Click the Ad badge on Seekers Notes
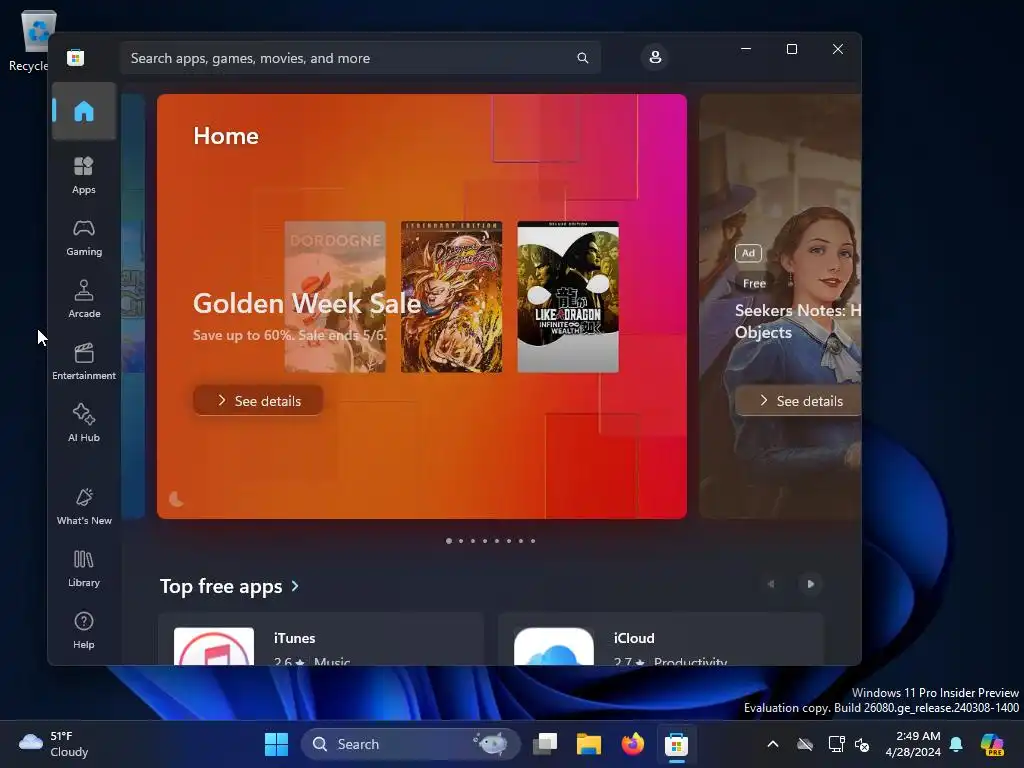The width and height of the screenshot is (1024, 768). click(748, 253)
